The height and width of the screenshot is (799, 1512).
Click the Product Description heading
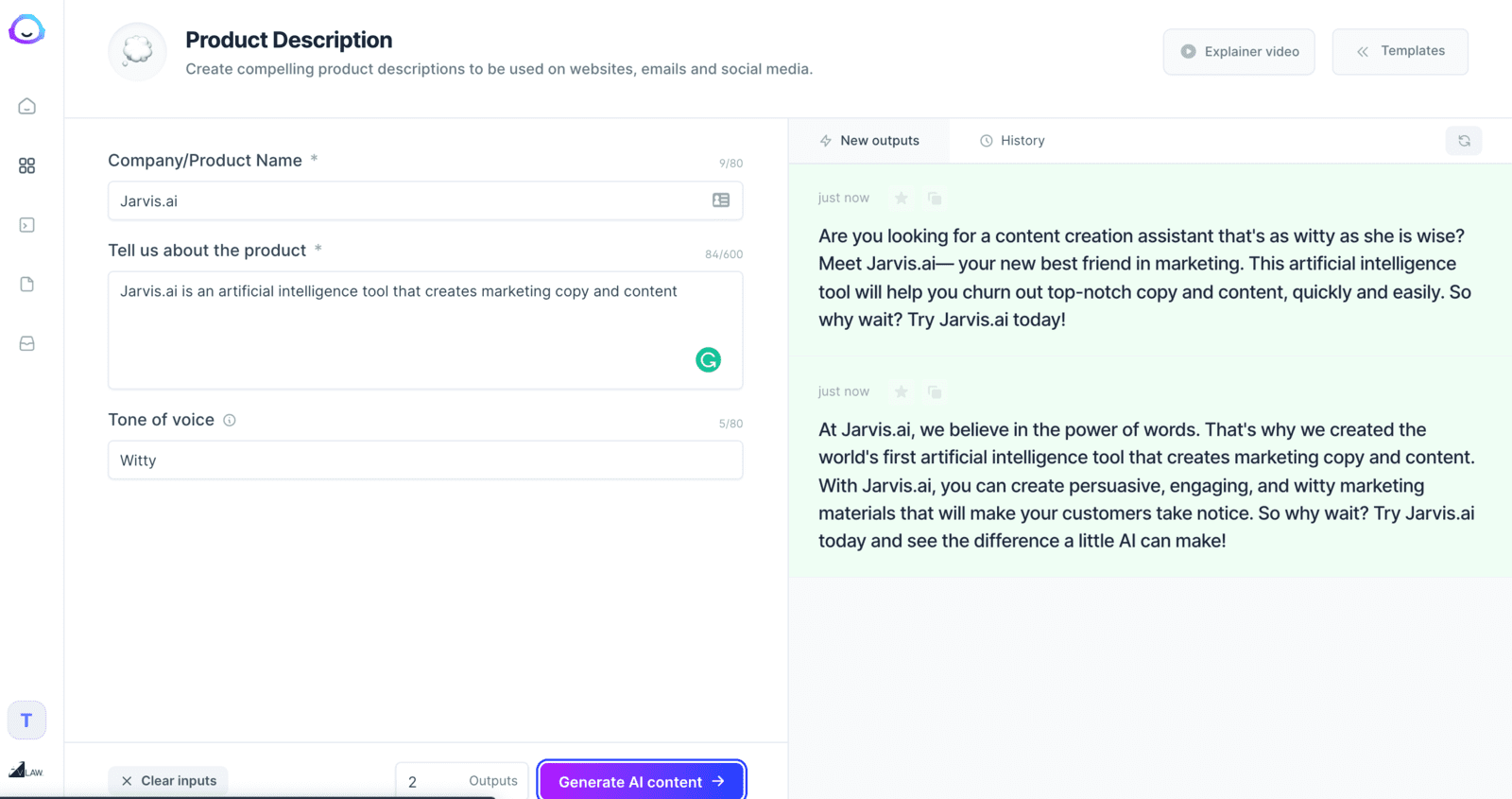pos(288,40)
